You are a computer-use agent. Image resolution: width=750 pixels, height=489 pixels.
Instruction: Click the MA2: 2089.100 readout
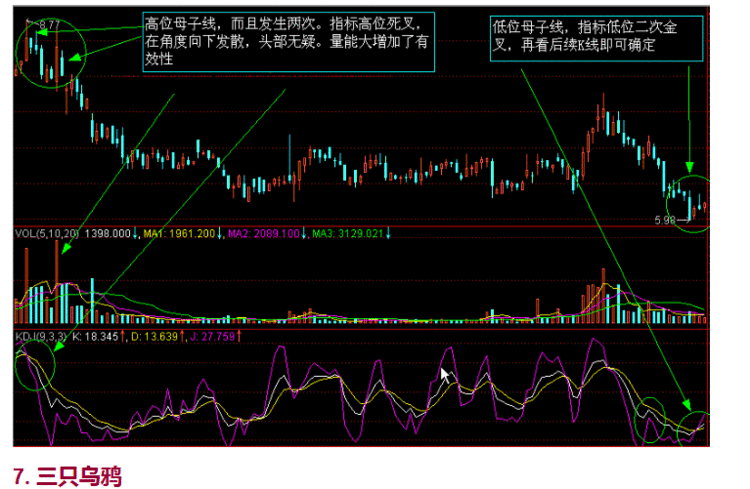pos(264,233)
